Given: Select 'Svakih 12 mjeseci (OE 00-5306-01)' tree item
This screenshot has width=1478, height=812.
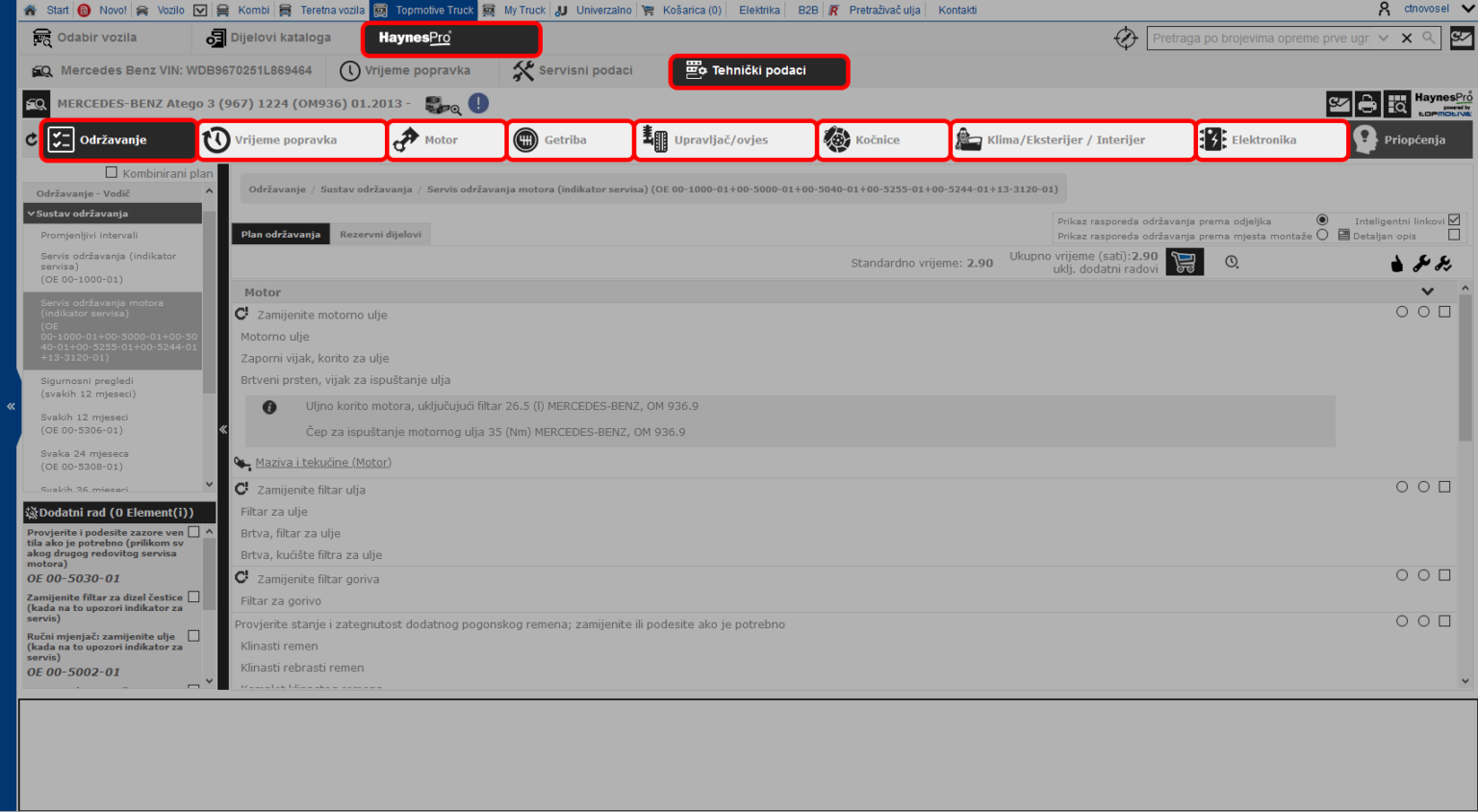Looking at the screenshot, I should [x=84, y=423].
